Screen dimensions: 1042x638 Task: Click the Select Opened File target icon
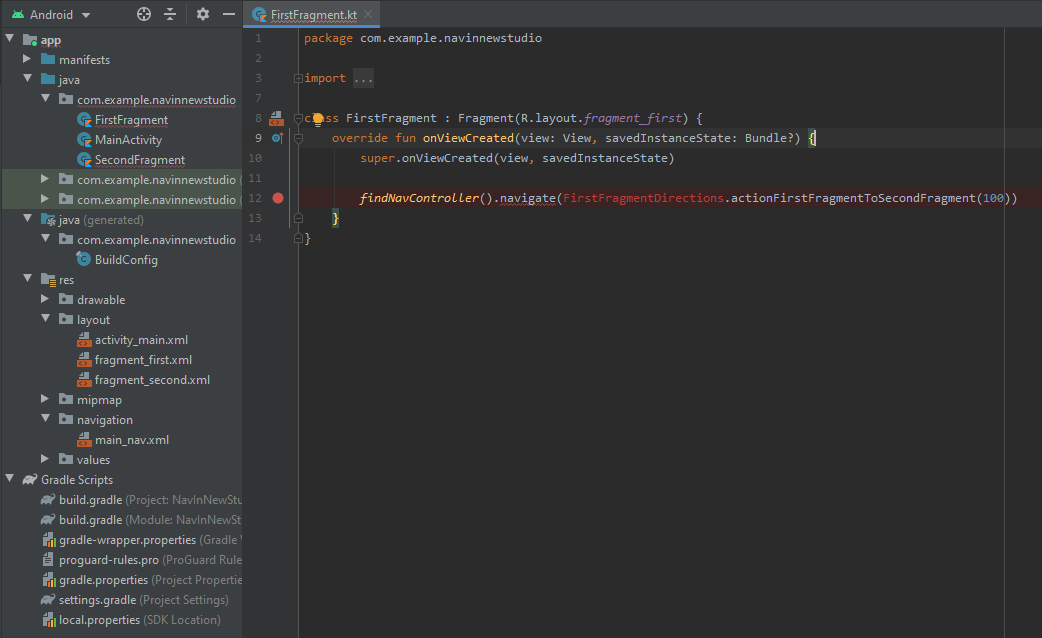click(x=144, y=14)
